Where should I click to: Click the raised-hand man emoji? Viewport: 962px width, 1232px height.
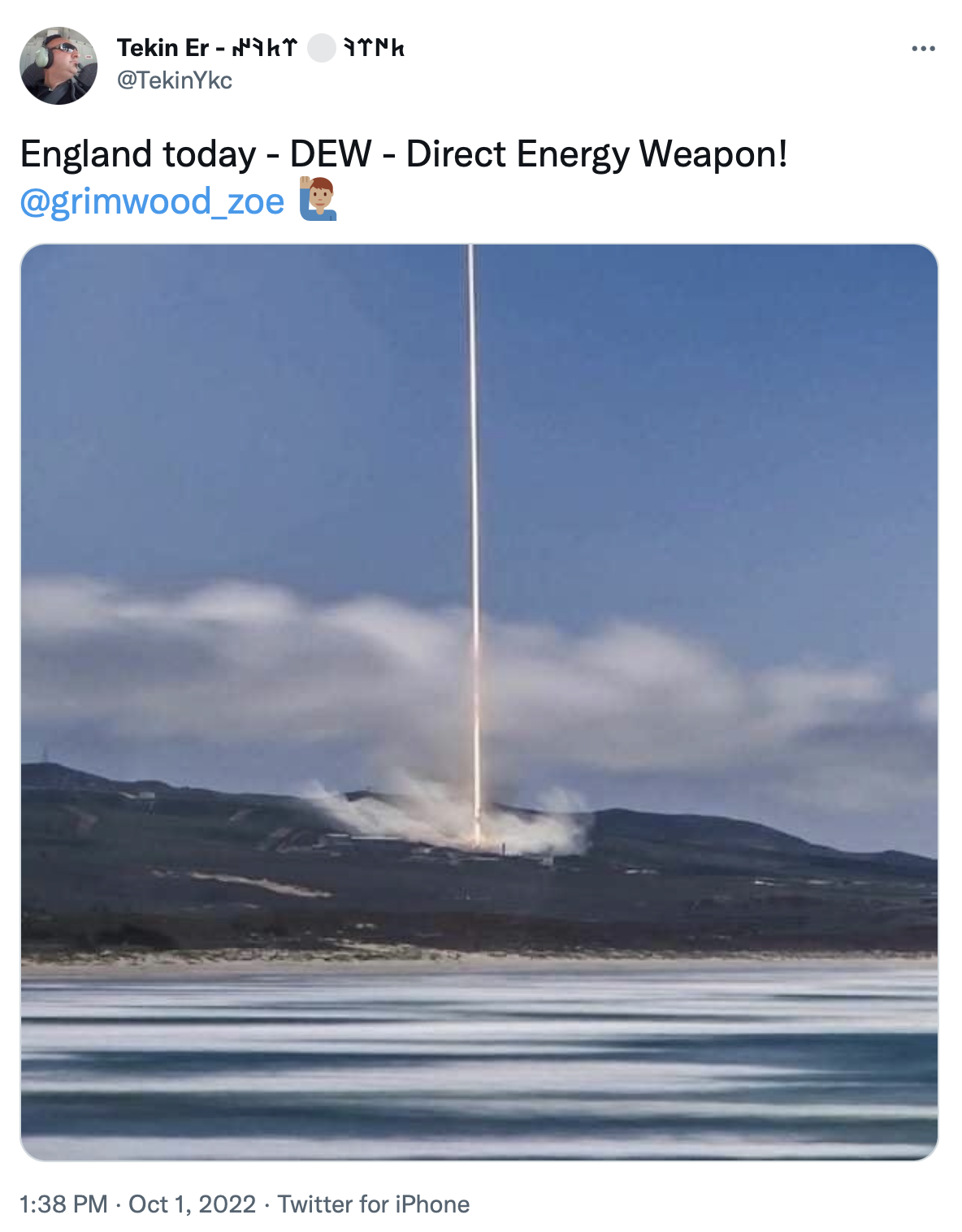[318, 200]
